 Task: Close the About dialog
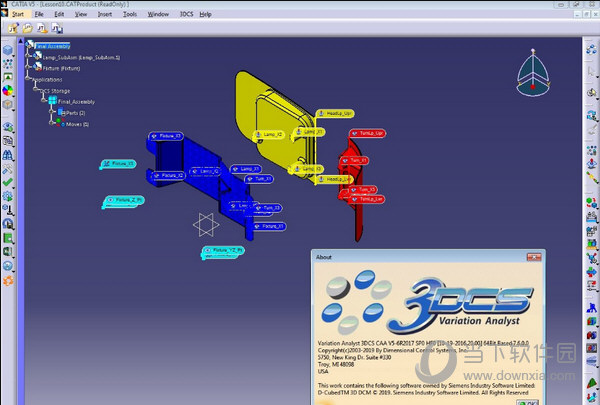tap(534, 257)
